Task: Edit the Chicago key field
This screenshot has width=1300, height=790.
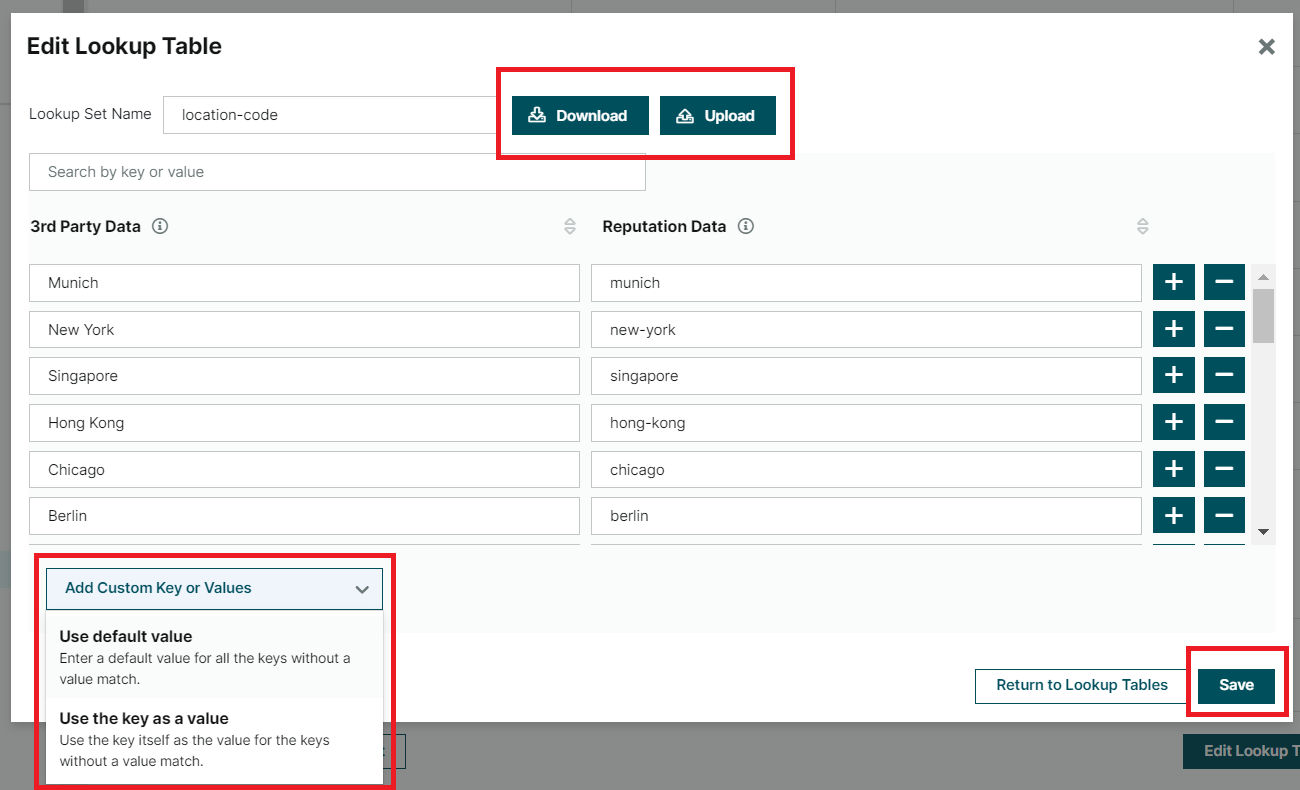Action: [x=304, y=469]
